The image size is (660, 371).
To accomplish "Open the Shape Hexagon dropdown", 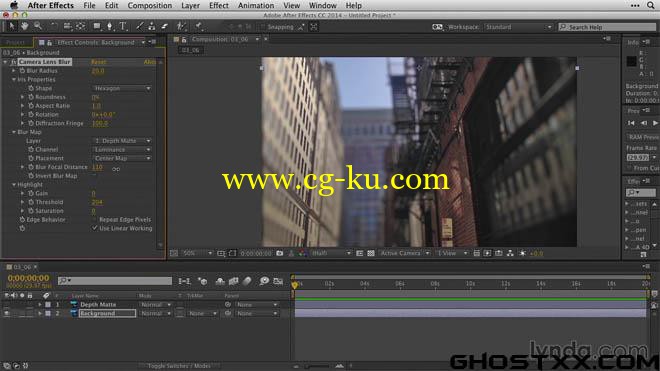I will coord(122,88).
